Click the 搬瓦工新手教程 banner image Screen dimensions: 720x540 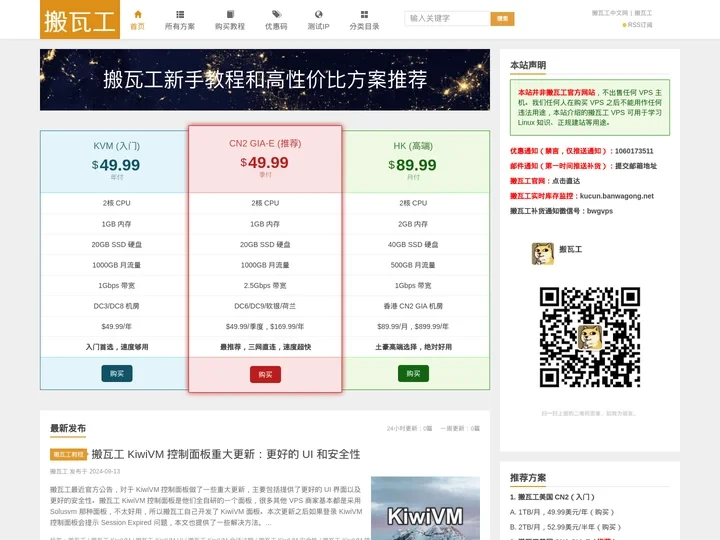pyautogui.click(x=265, y=79)
